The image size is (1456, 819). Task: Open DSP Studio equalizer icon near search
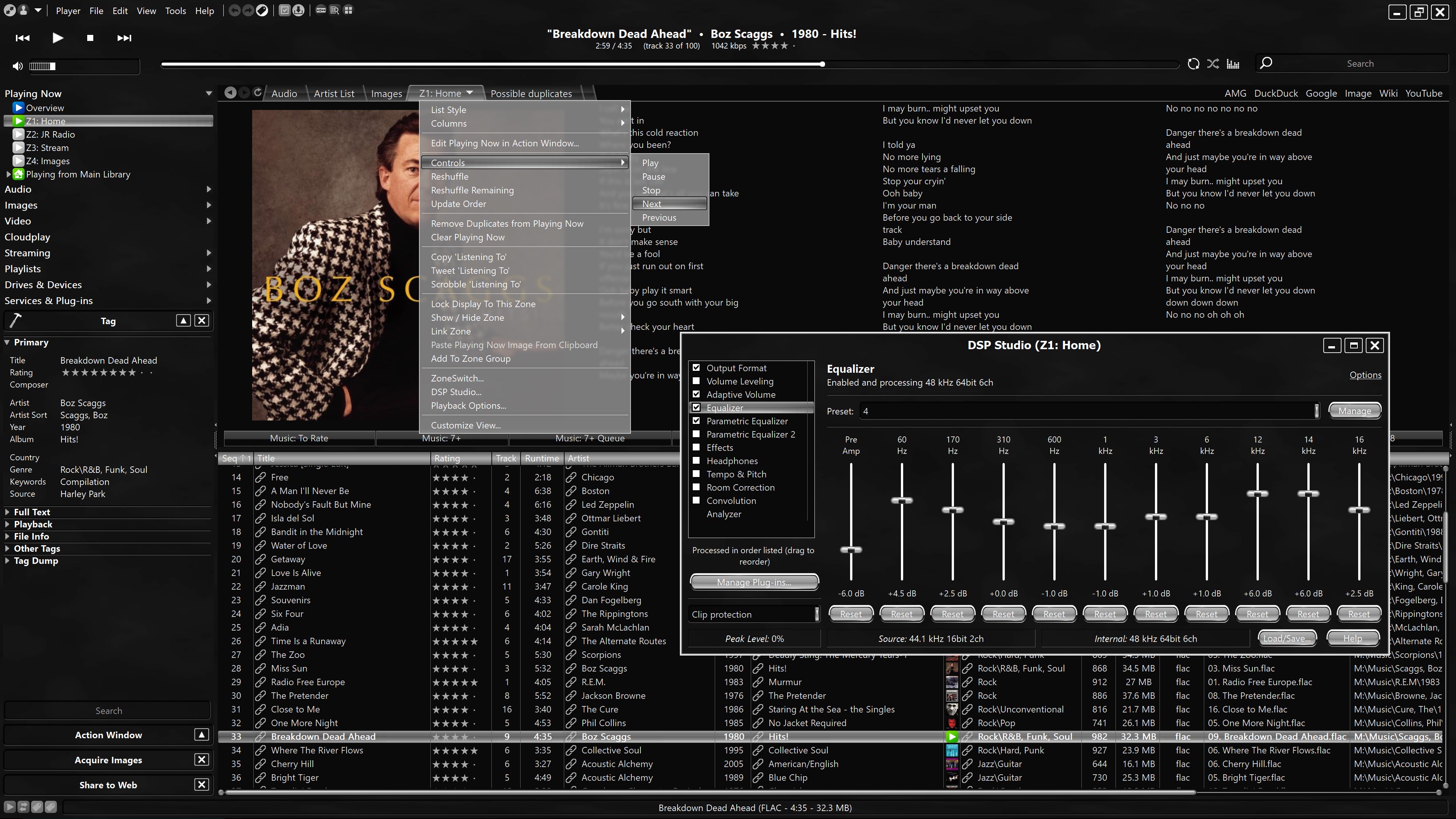[x=1233, y=63]
